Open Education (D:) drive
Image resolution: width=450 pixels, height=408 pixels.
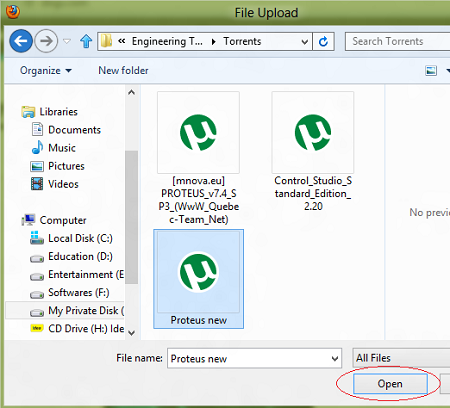point(80,256)
